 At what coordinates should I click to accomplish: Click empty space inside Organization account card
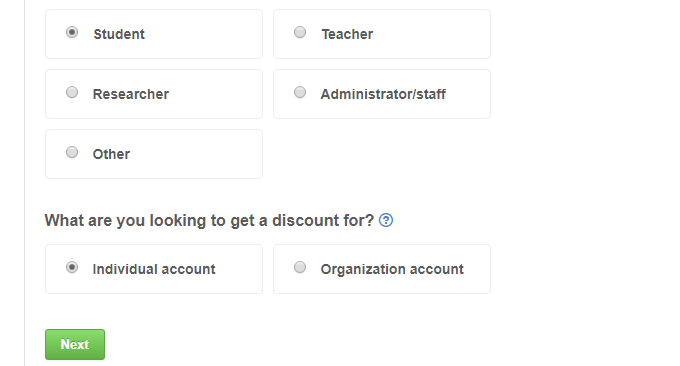[477, 284]
